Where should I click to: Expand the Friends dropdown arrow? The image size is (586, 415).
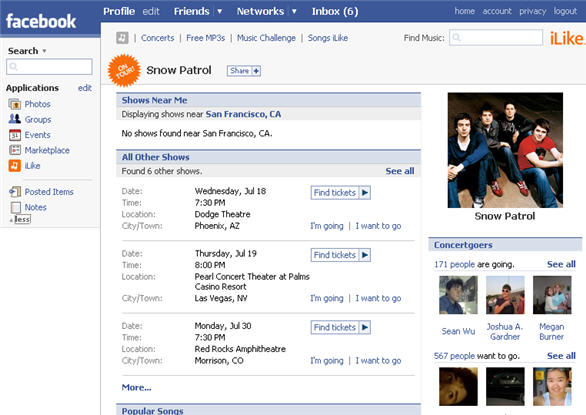tap(220, 12)
